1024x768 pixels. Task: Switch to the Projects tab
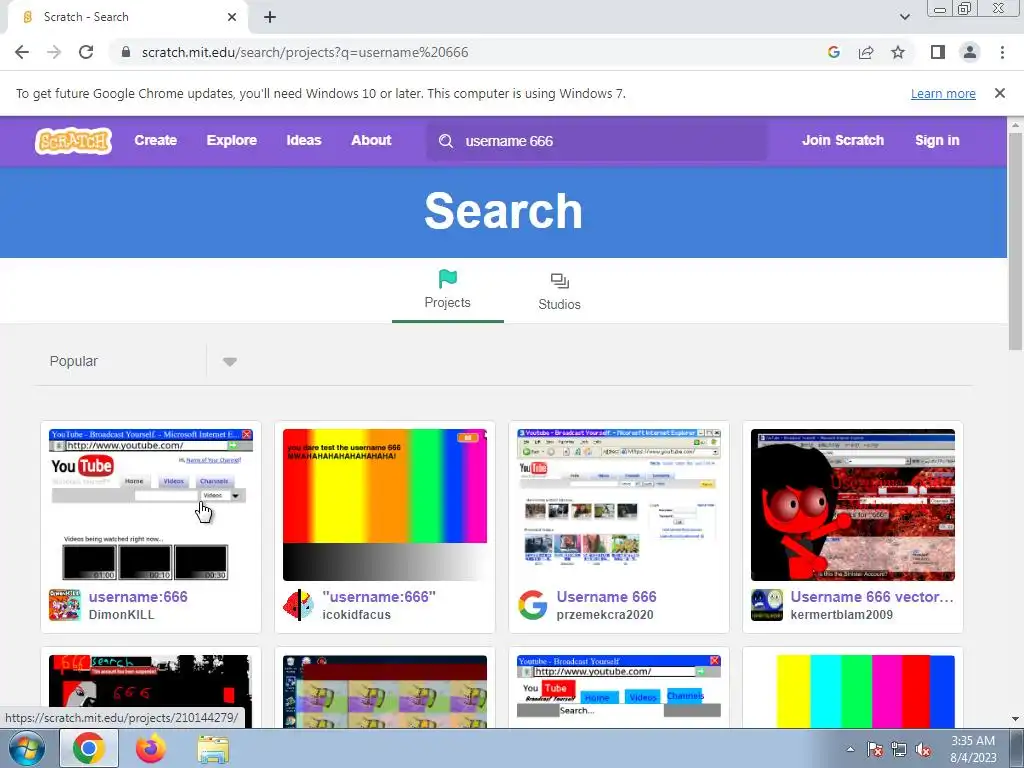coord(447,291)
